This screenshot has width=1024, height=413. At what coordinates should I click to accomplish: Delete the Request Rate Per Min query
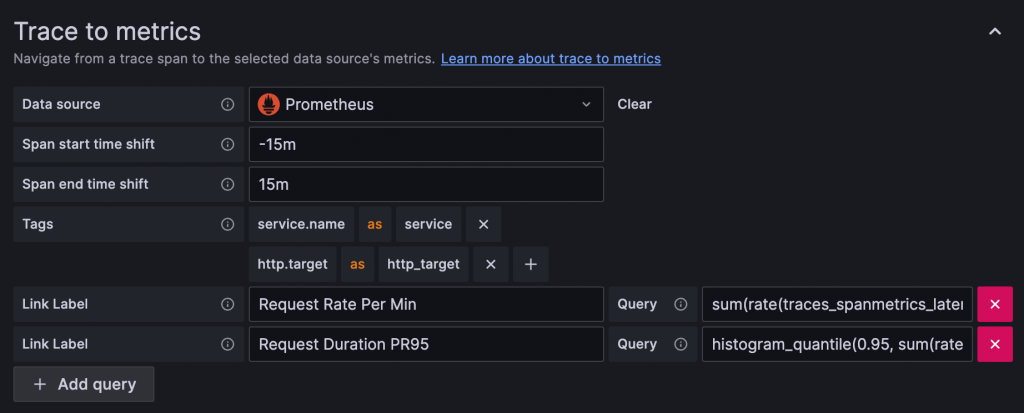(994, 304)
